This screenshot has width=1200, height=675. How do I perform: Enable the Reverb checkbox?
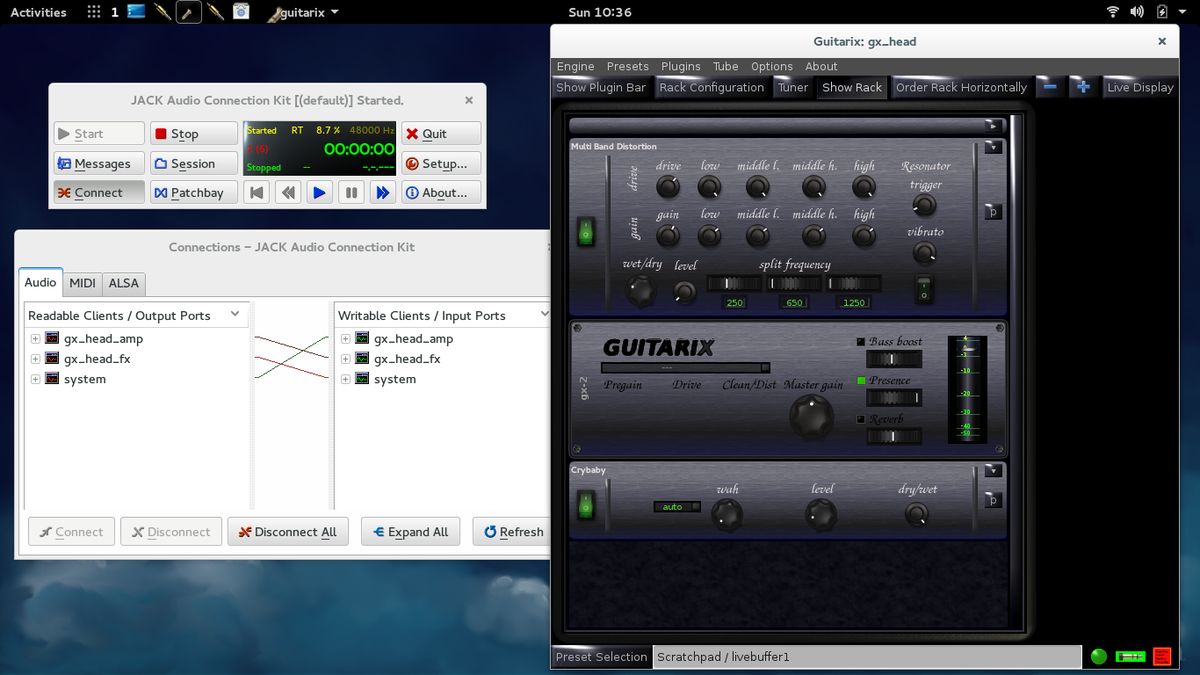pyautogui.click(x=861, y=420)
